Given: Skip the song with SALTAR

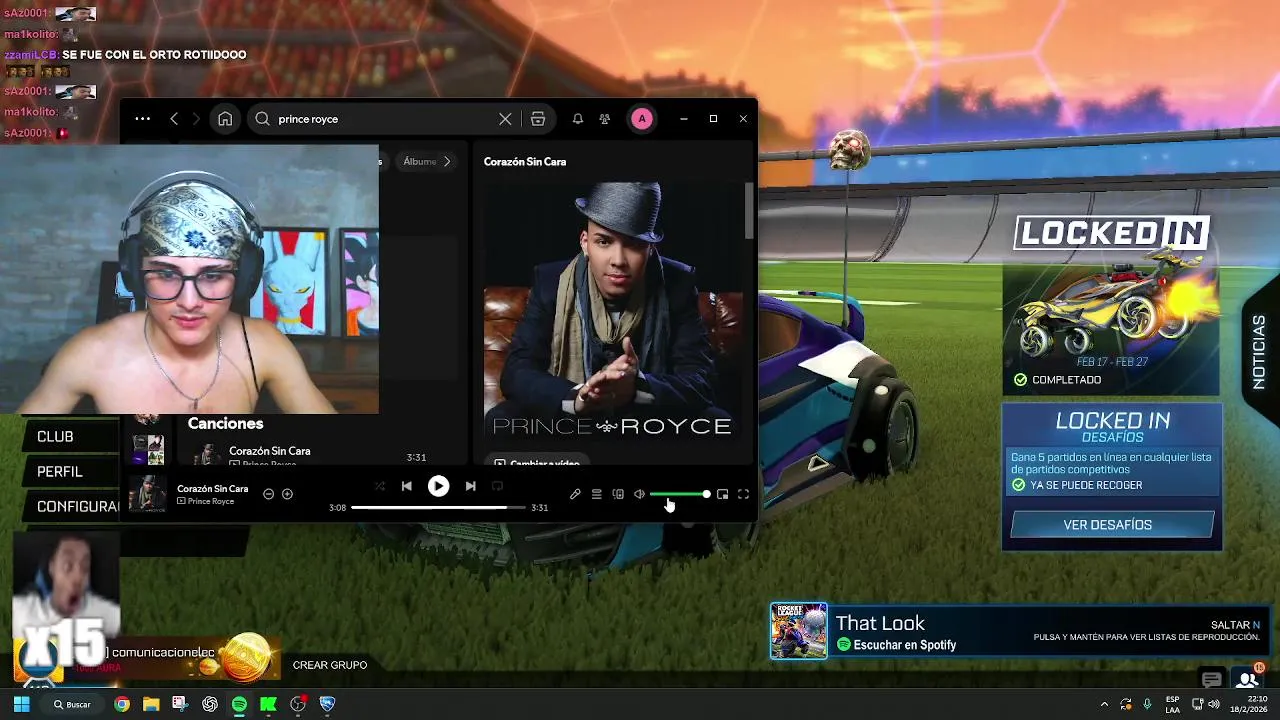Looking at the screenshot, I should pyautogui.click(x=1235, y=625).
